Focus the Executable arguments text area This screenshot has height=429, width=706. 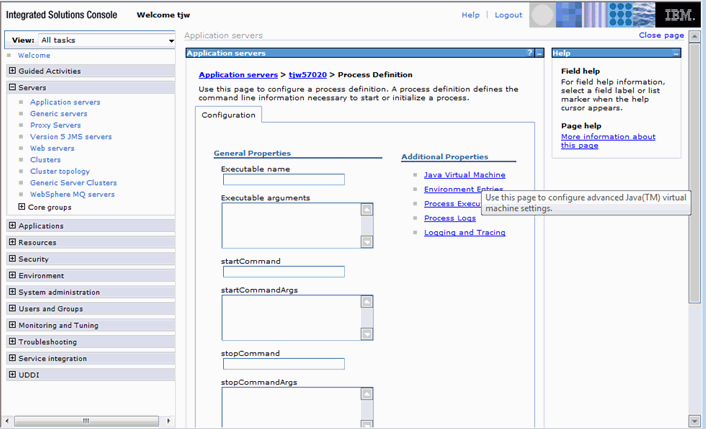[x=291, y=226]
